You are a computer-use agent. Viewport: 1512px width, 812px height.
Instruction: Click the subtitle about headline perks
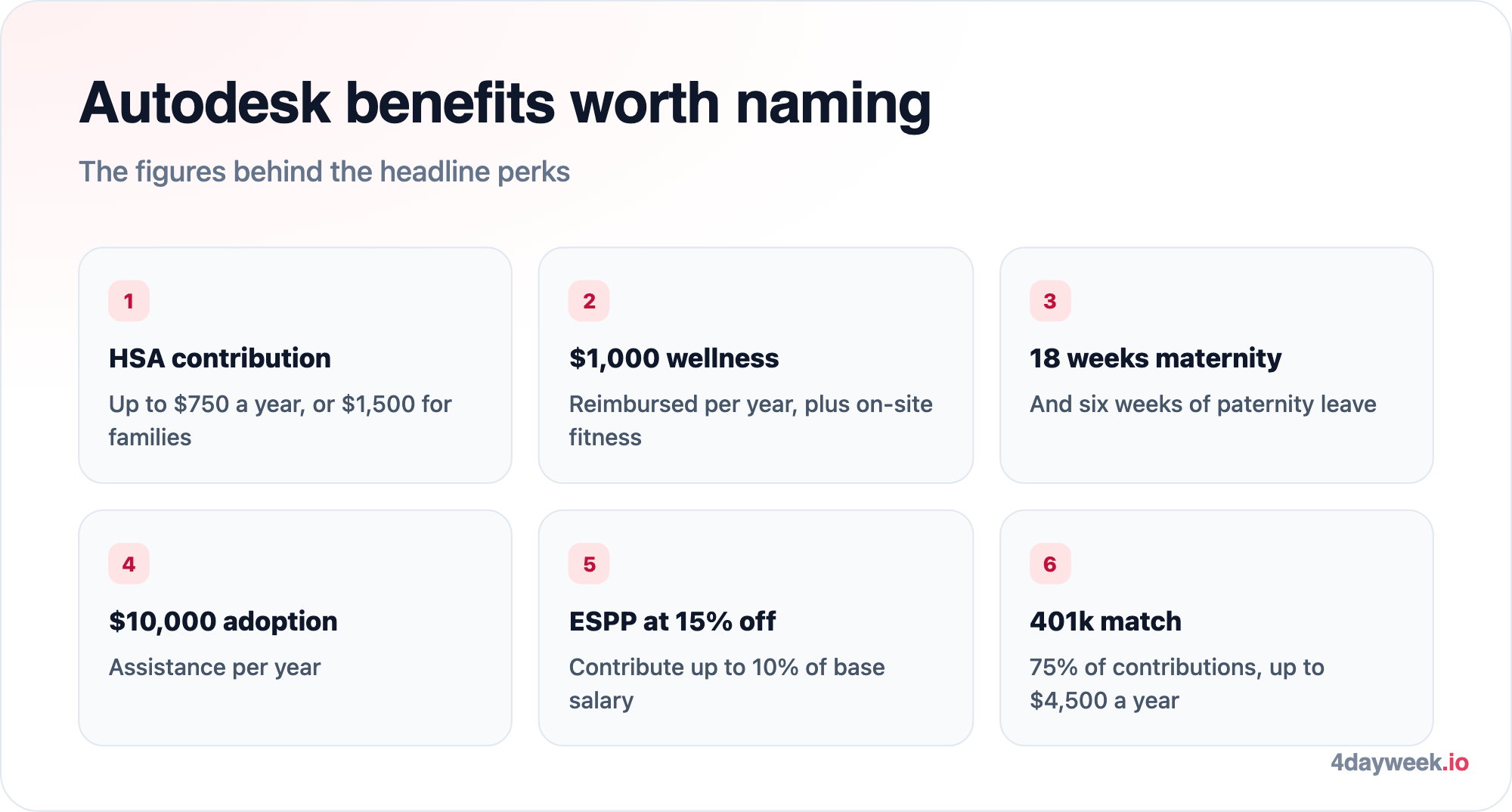[324, 172]
